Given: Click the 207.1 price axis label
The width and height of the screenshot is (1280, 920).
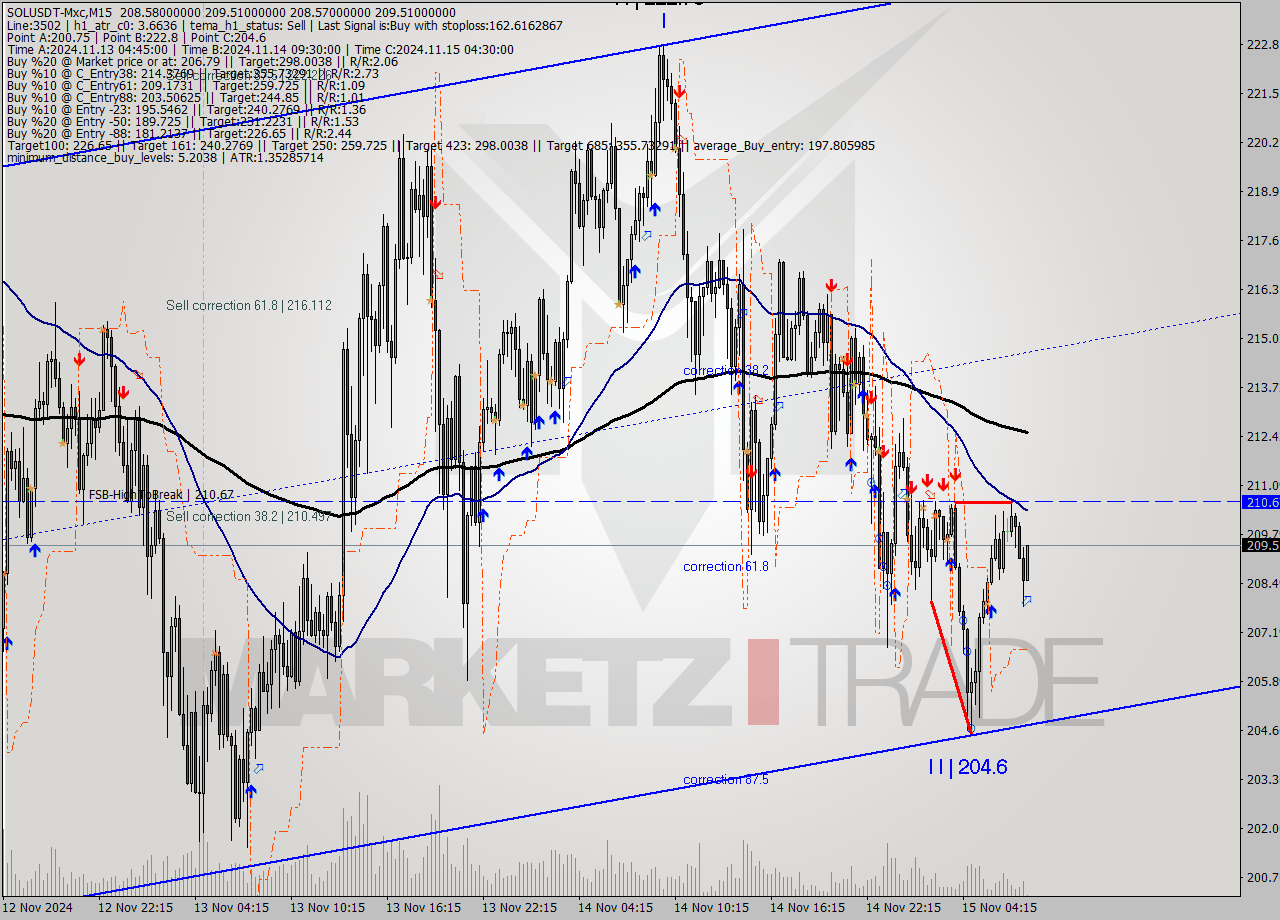Looking at the screenshot, I should 1261,632.
